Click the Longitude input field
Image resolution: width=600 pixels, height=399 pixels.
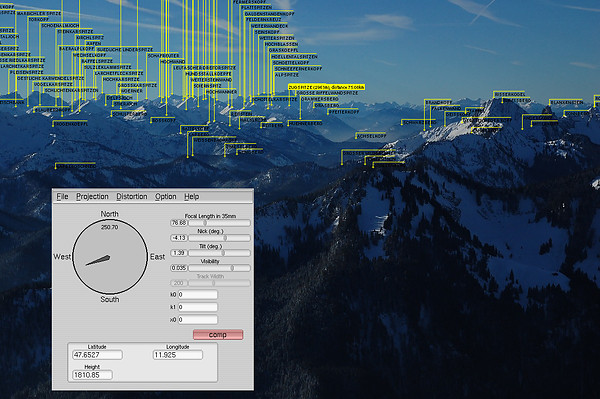(178, 355)
